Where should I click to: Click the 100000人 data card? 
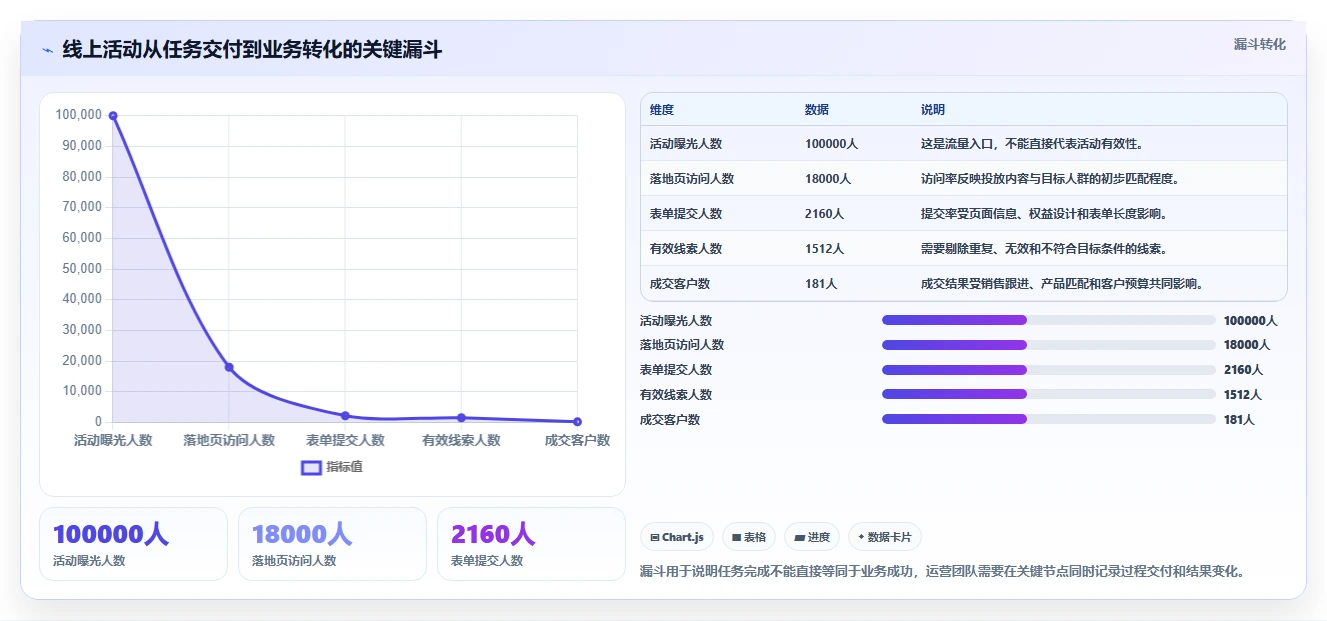[x=134, y=544]
